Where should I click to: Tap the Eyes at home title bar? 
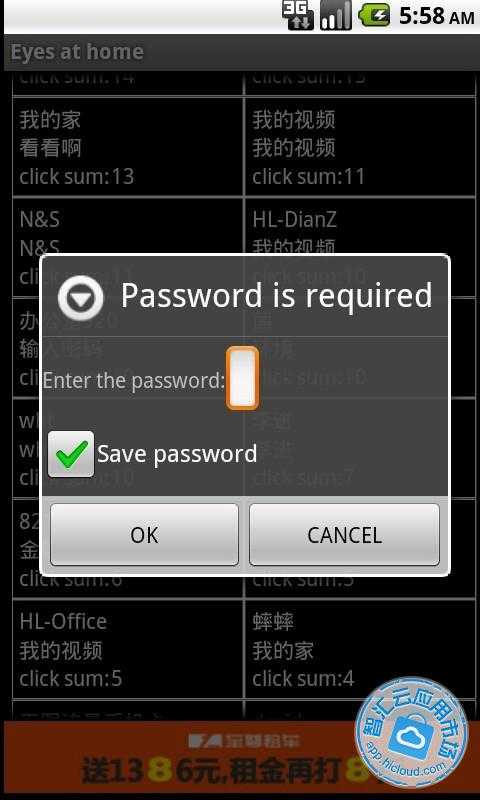(240, 52)
